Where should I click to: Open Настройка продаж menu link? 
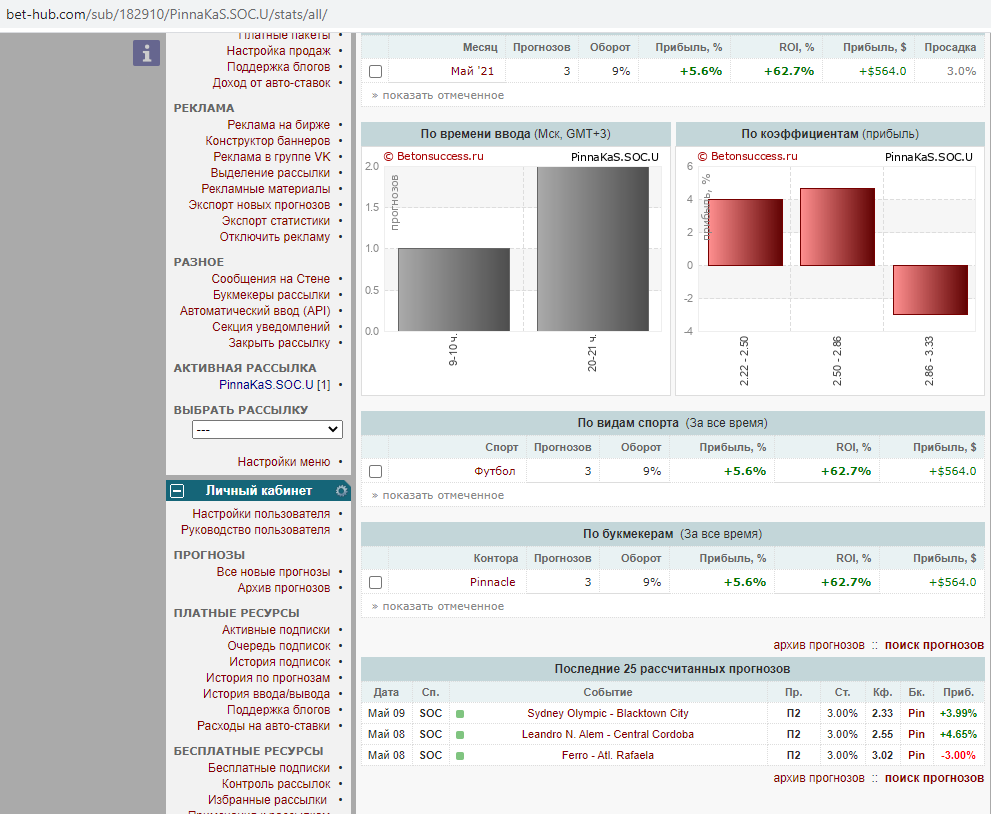tap(279, 51)
